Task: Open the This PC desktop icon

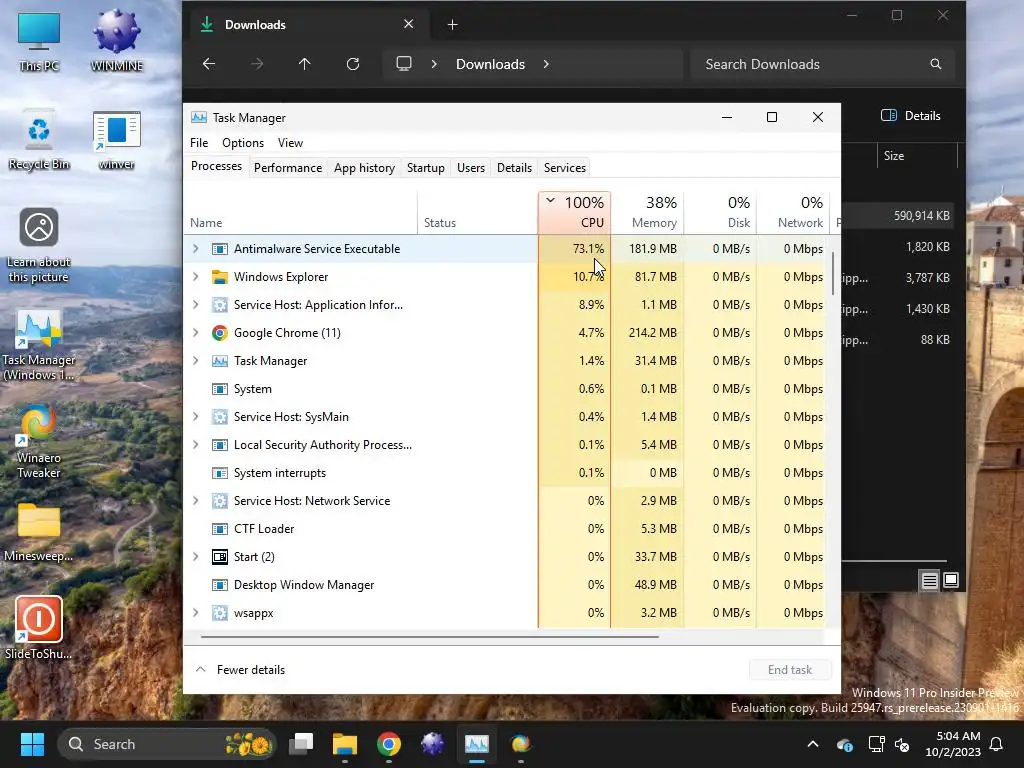Action: pyautogui.click(x=39, y=42)
